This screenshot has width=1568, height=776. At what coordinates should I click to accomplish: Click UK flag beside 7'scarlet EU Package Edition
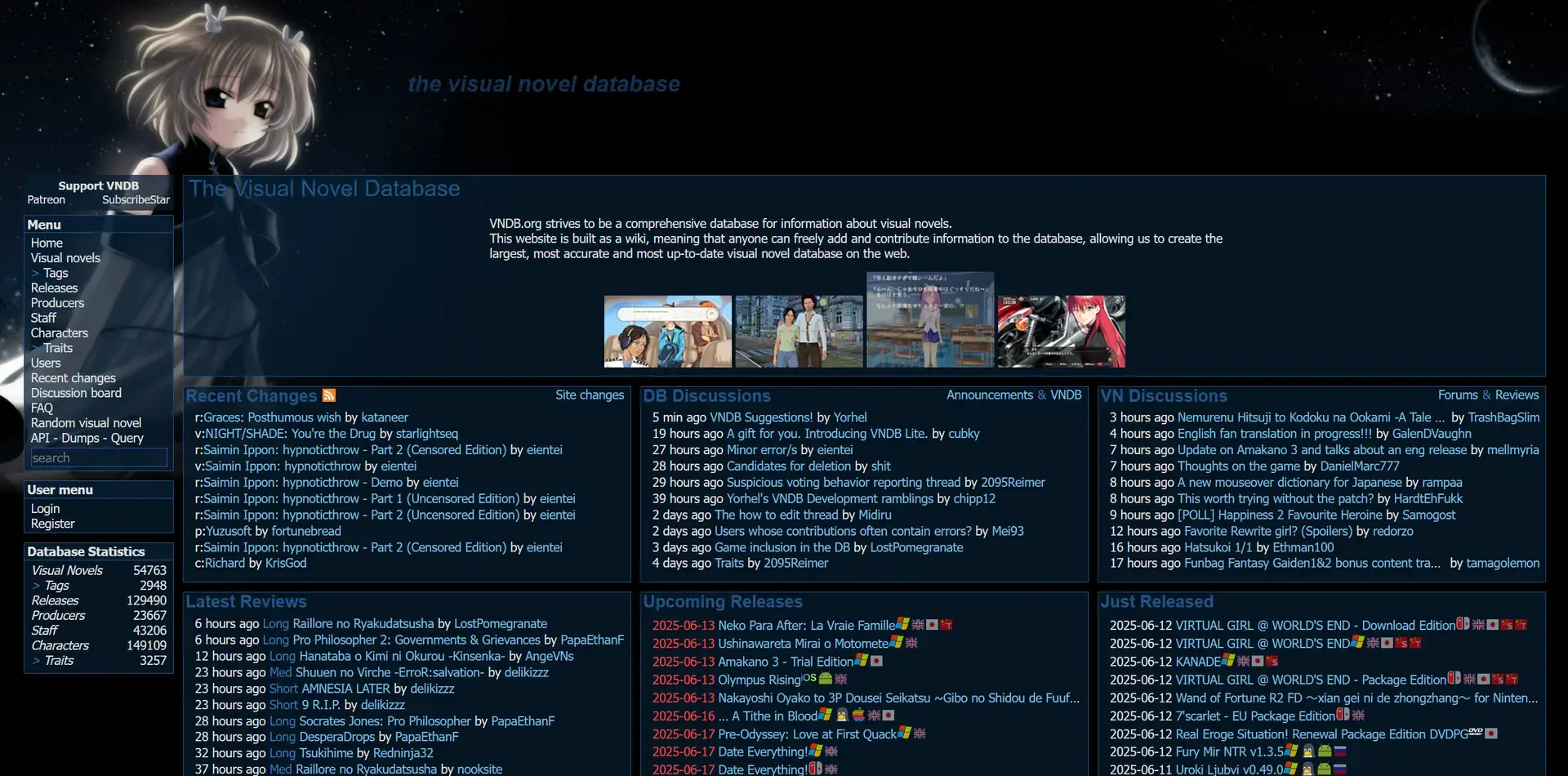pos(1358,716)
